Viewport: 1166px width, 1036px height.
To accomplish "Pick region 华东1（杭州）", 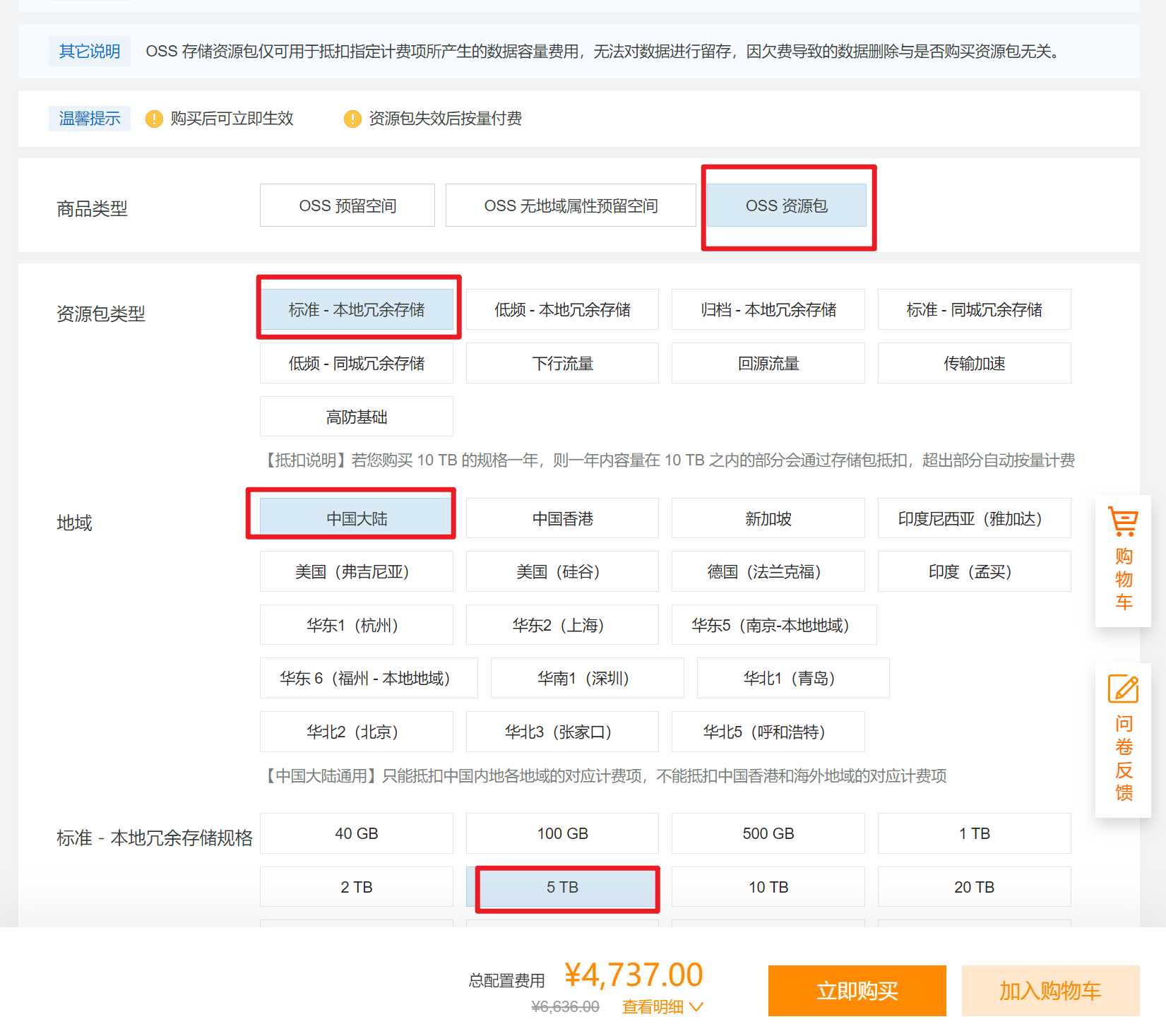I will (357, 625).
